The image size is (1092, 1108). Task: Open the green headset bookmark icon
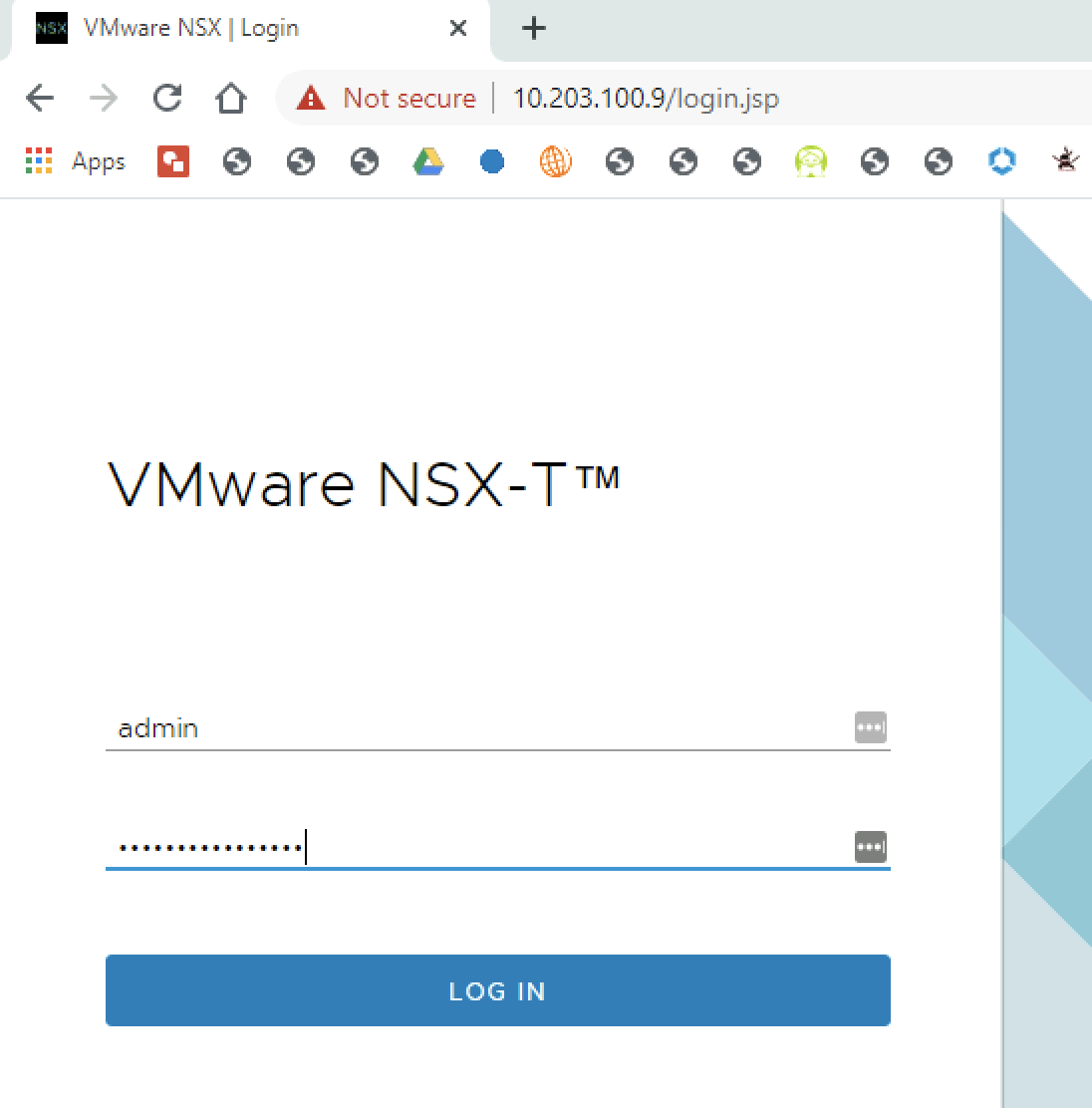tap(810, 161)
